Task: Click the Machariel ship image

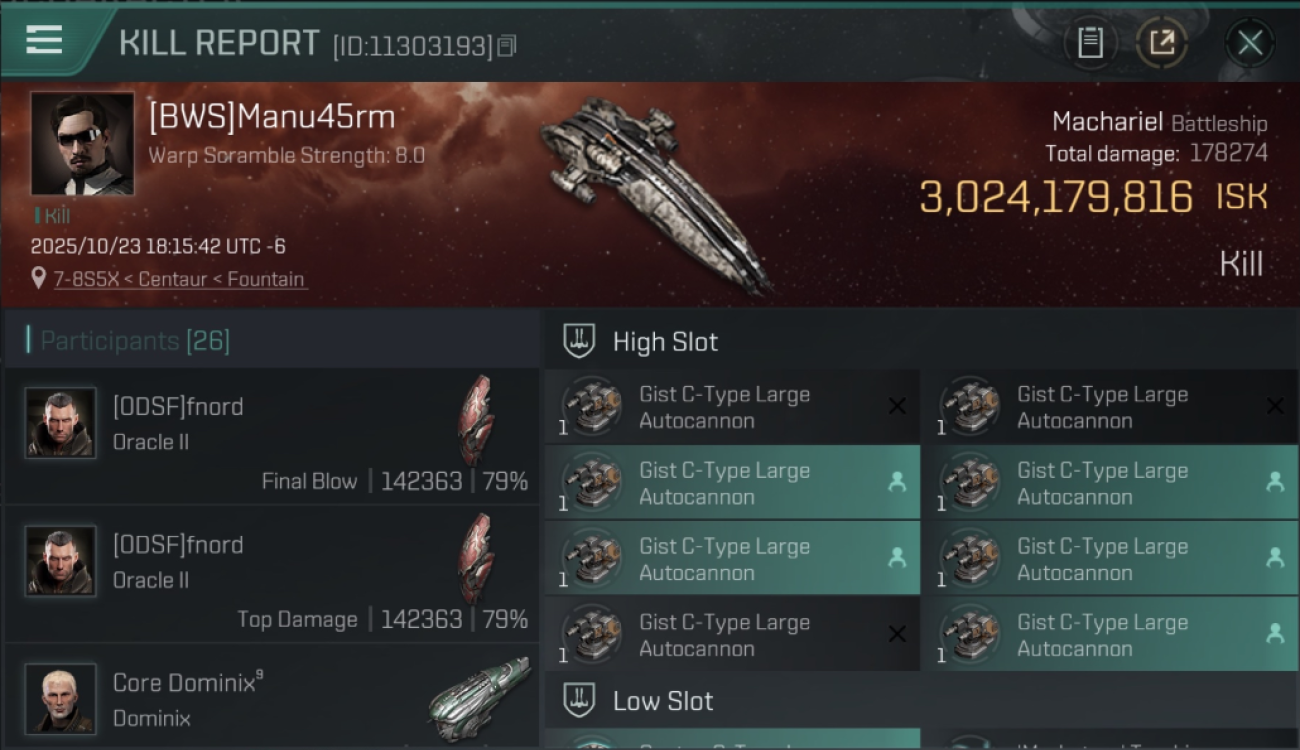Action: (655, 193)
